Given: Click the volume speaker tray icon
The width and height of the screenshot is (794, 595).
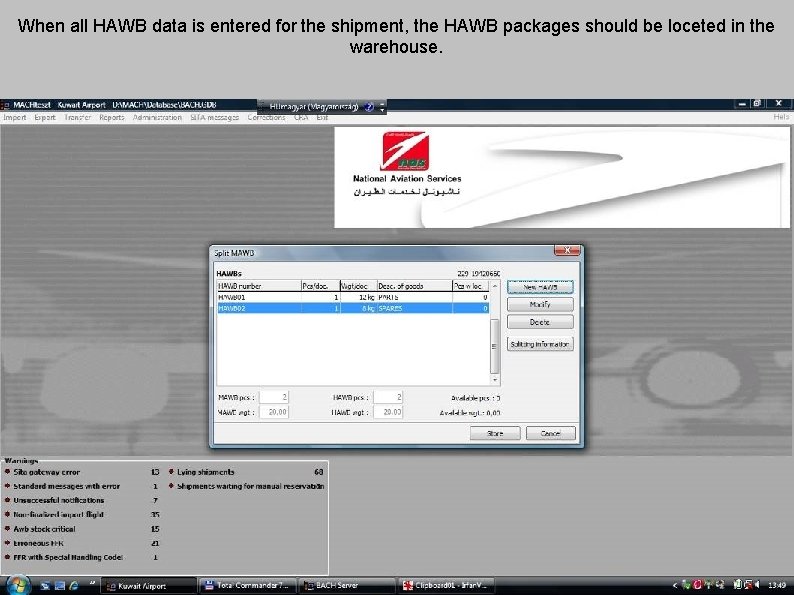Looking at the screenshot, I should tap(757, 585).
